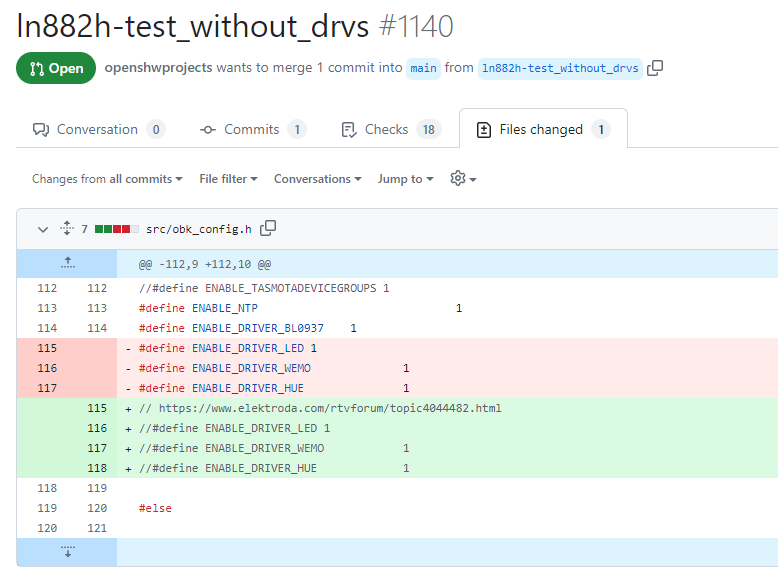Click the openshwprojects author link

pos(158,68)
